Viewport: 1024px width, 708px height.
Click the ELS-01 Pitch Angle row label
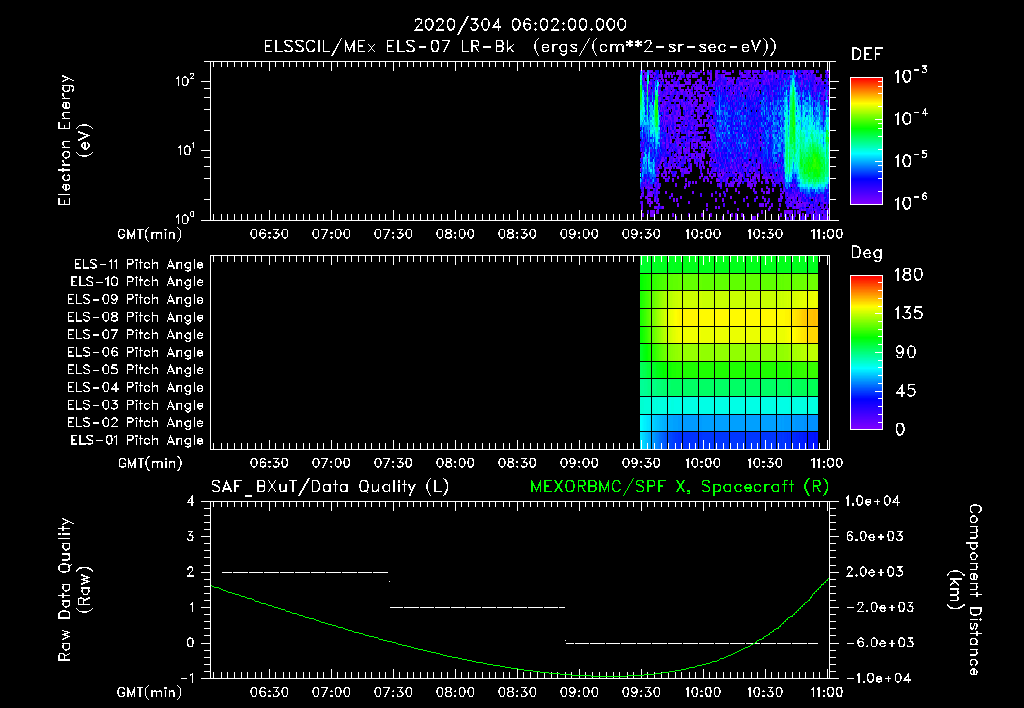137,440
